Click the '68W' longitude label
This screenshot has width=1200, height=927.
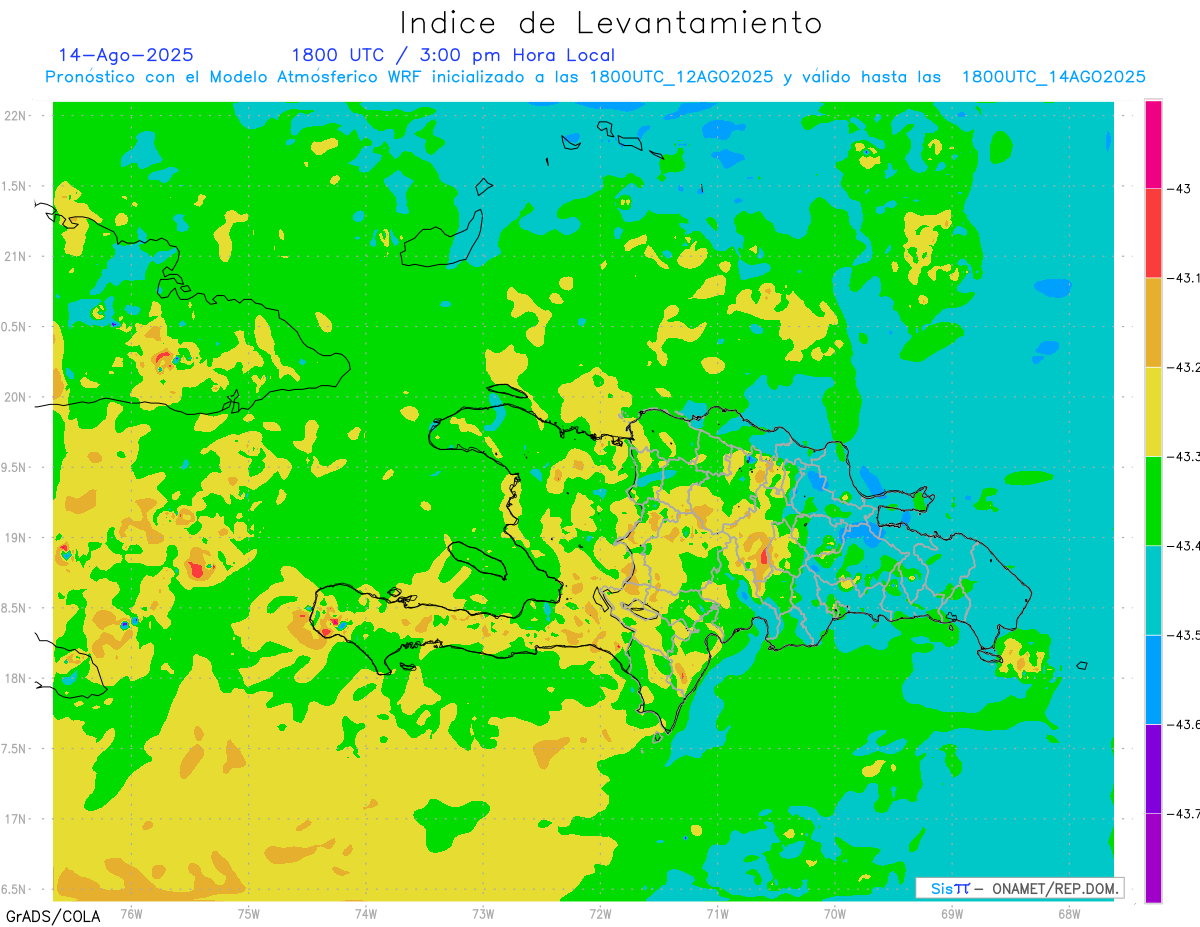(x=1069, y=913)
